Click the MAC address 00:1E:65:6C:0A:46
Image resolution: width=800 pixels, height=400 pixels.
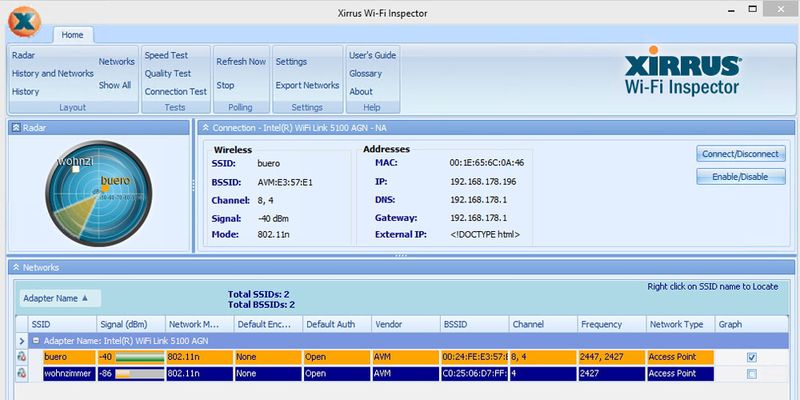[x=487, y=163]
